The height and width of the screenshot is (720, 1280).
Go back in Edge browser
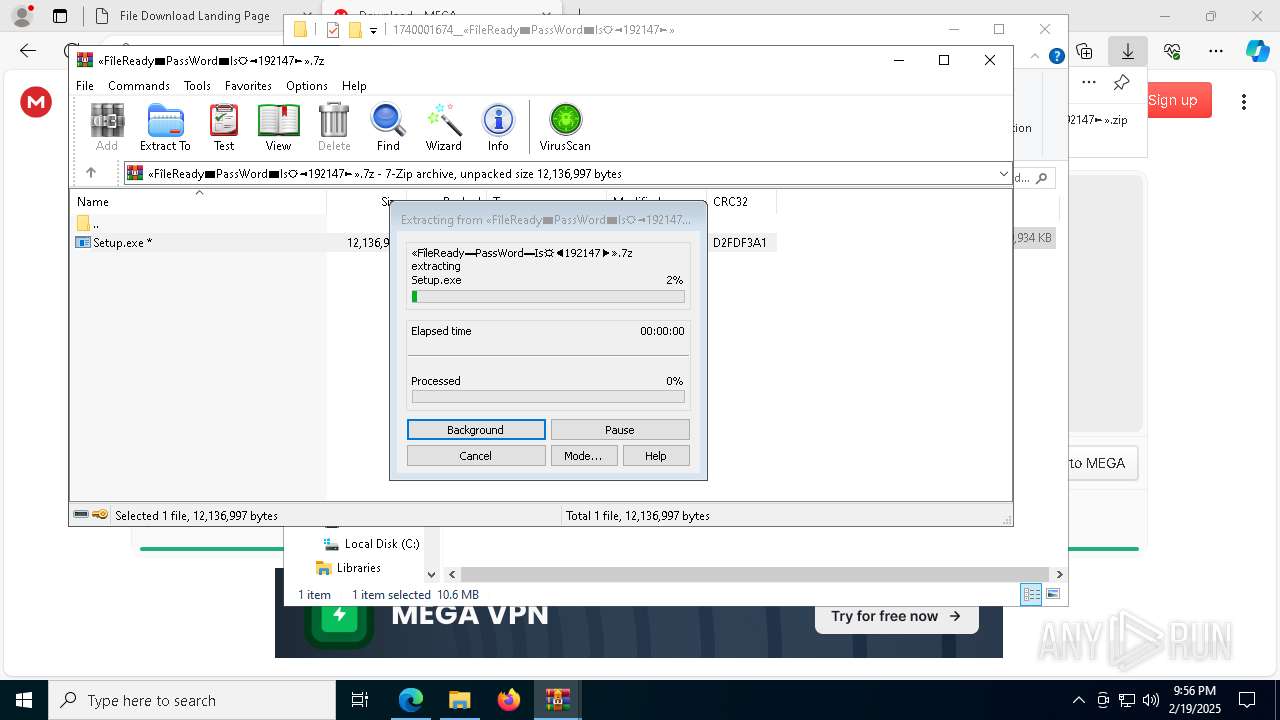pos(28,50)
